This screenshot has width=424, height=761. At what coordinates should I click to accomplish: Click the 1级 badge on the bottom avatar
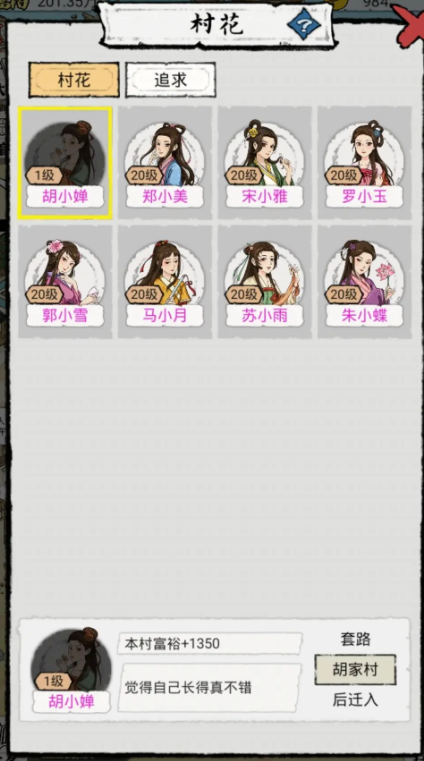click(53, 681)
